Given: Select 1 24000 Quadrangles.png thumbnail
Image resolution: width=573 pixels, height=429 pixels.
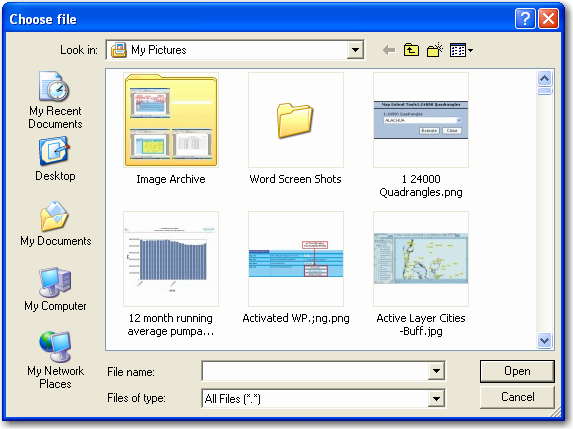Looking at the screenshot, I should pyautogui.click(x=421, y=120).
